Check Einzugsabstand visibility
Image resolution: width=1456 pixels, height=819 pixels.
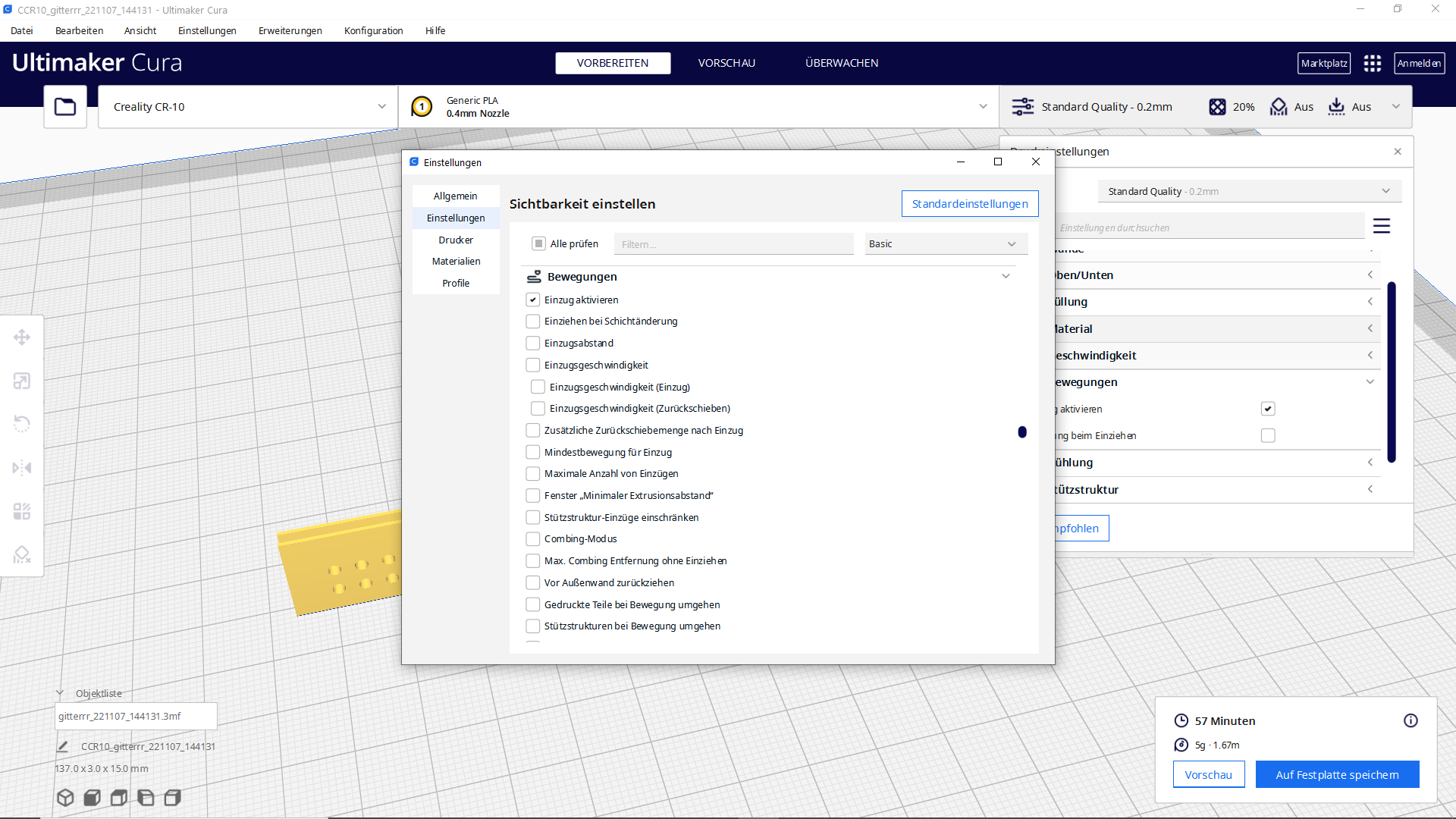click(533, 344)
